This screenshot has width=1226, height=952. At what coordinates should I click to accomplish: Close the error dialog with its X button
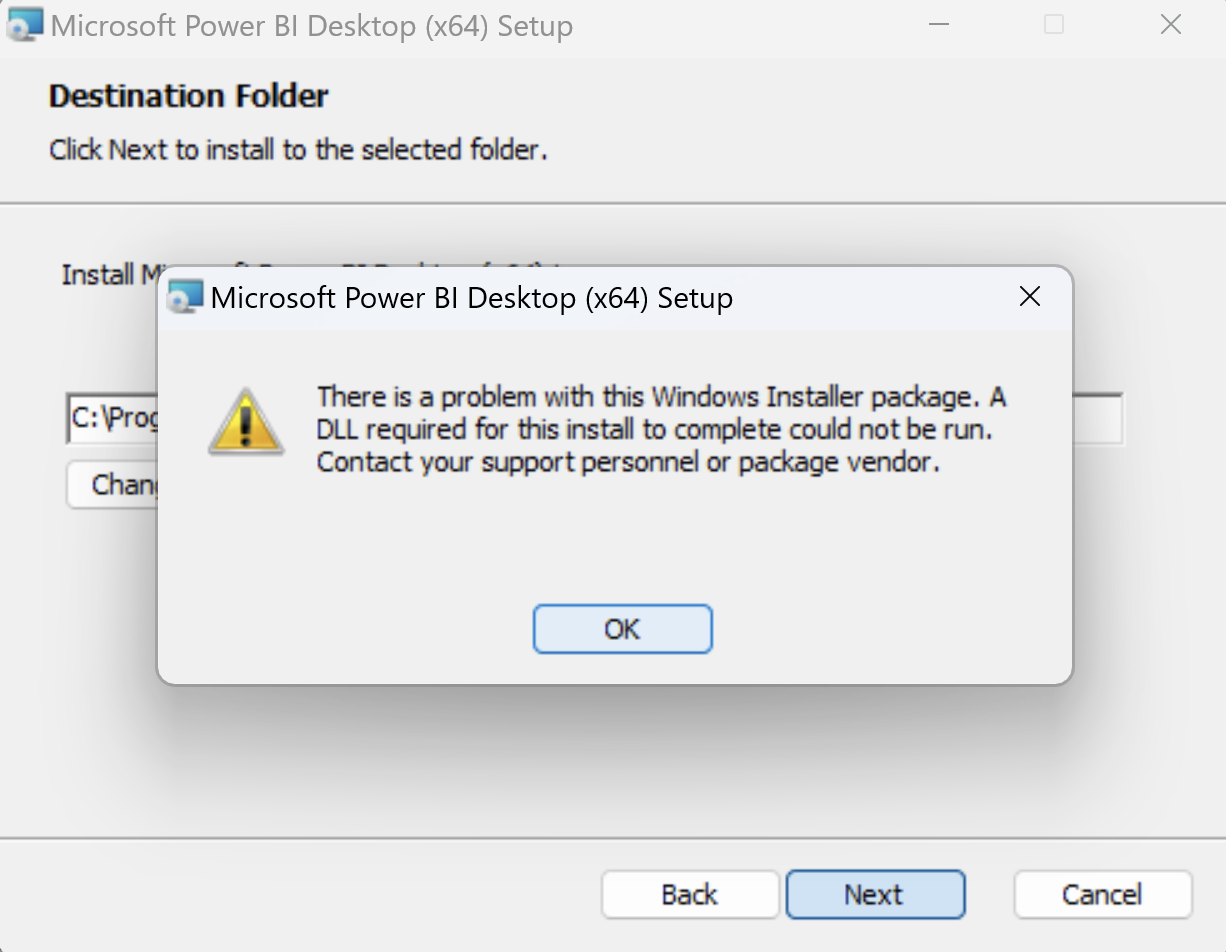(x=1029, y=297)
